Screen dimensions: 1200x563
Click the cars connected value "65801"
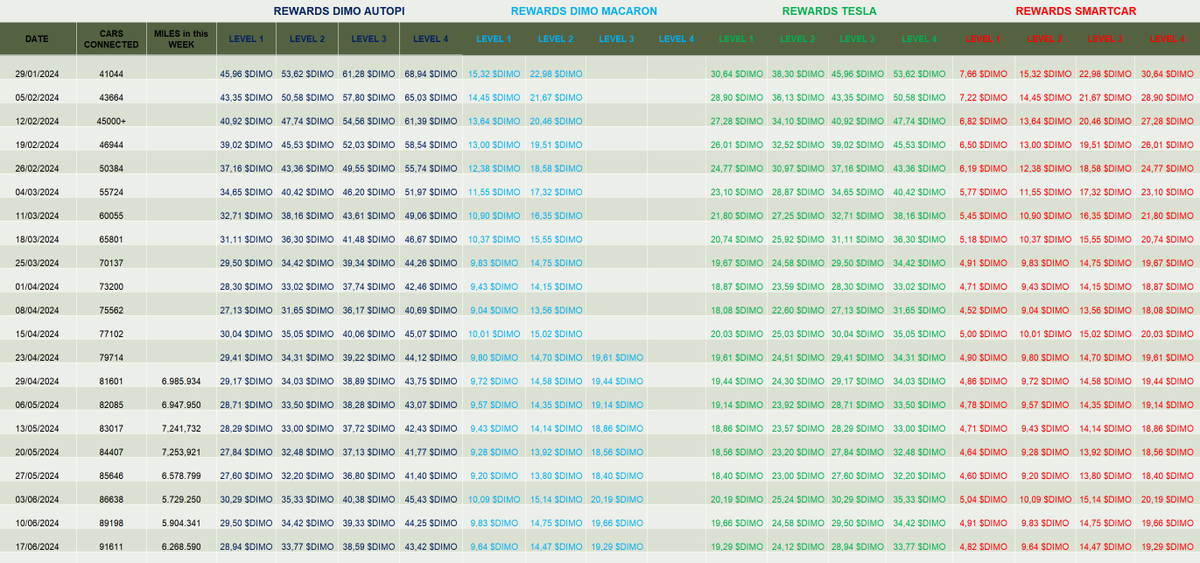tap(112, 240)
